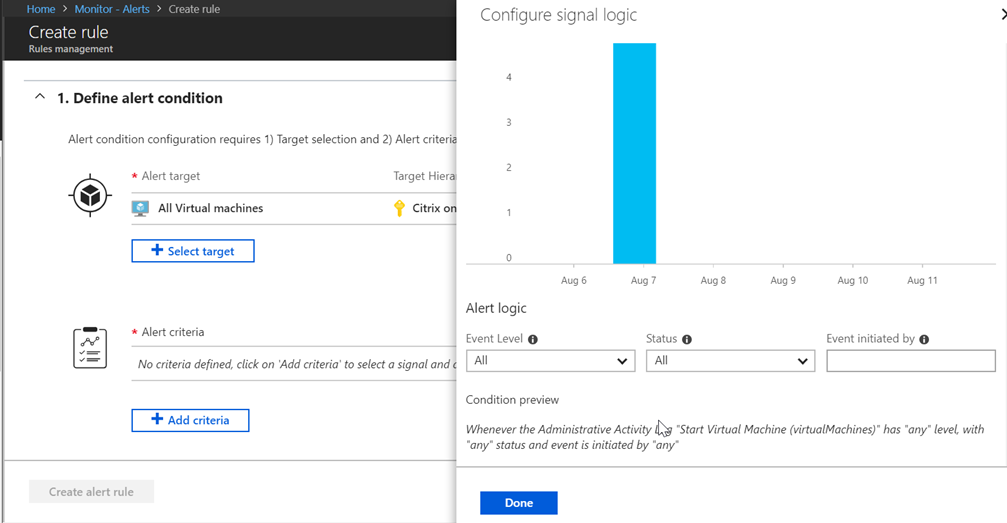The height and width of the screenshot is (523, 1007).
Task: Click the alert criteria clipboard icon
Action: click(x=90, y=348)
